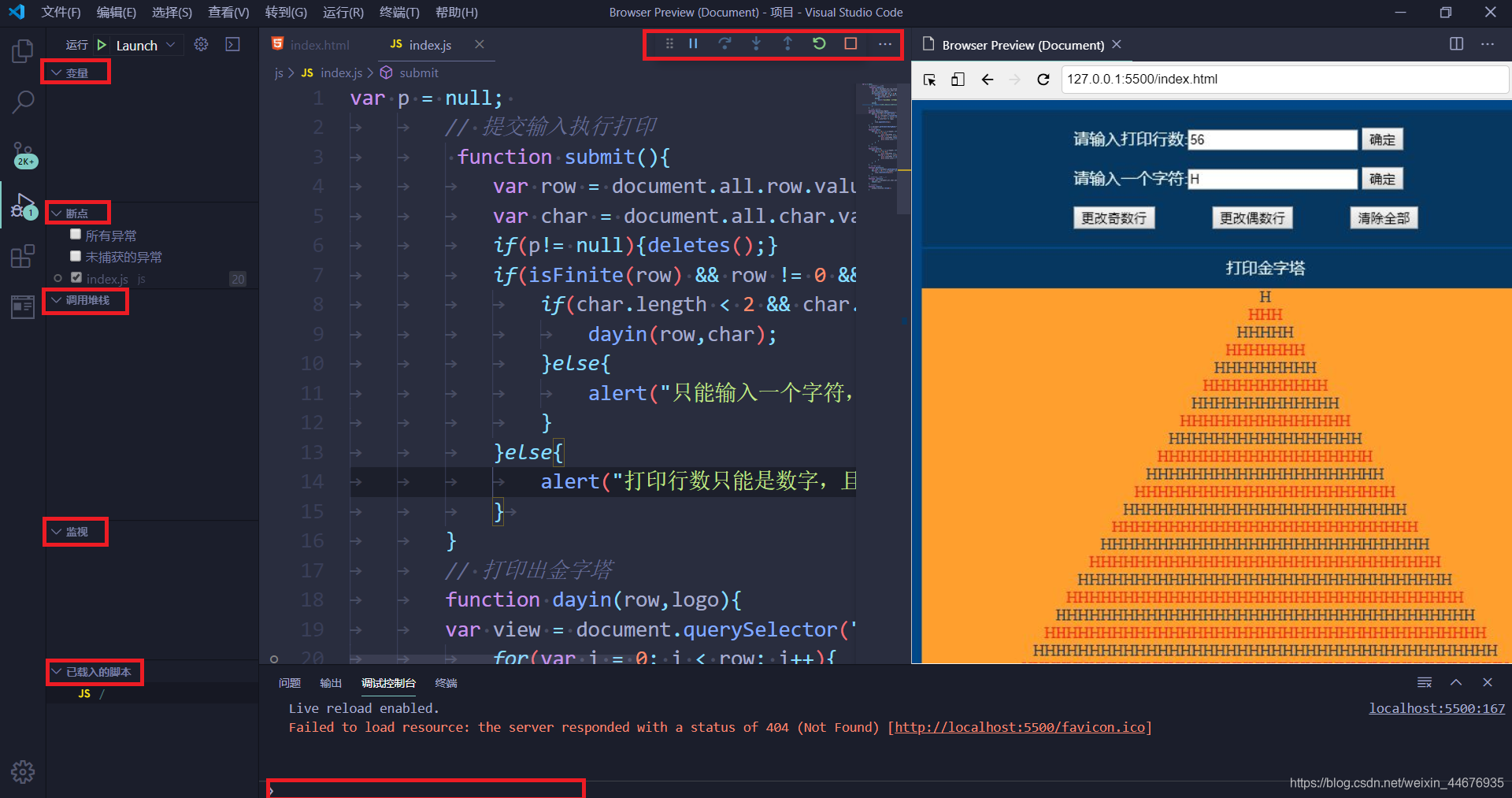Collapse the 断点 section
This screenshot has height=798, width=1512.
[x=76, y=213]
